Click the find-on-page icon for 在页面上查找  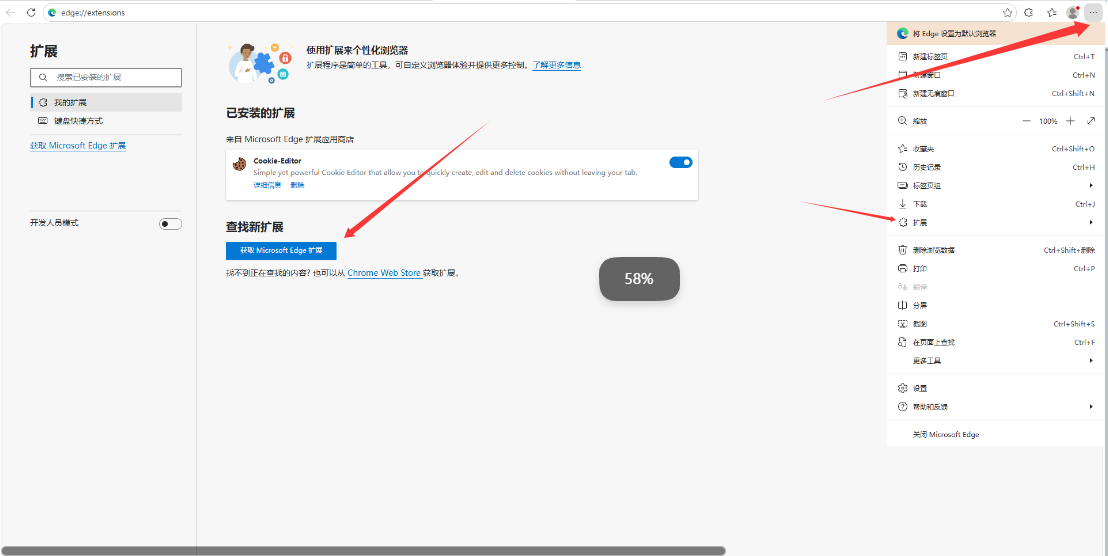pos(902,342)
